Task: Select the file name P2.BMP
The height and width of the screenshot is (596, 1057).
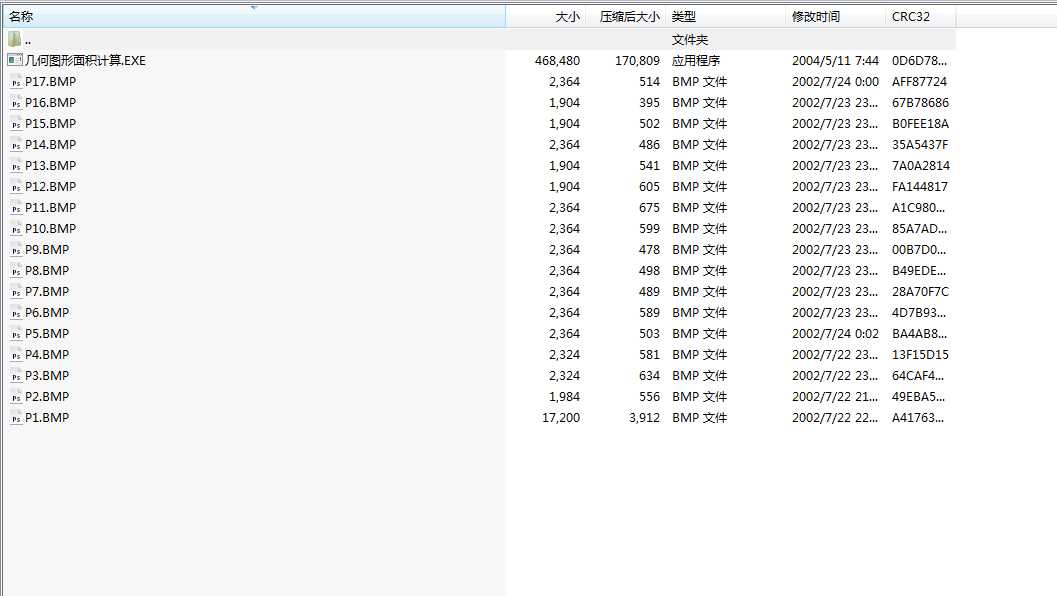Action: point(47,396)
